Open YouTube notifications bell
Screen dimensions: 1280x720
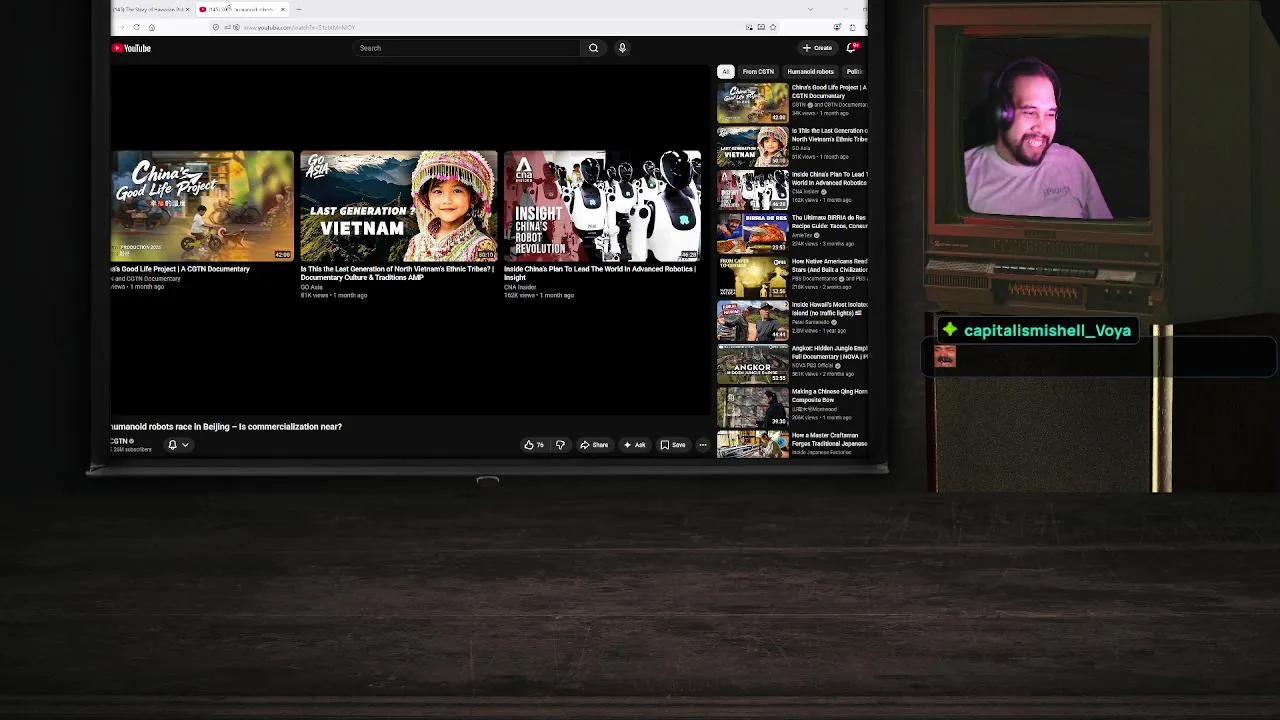pyautogui.click(x=851, y=48)
